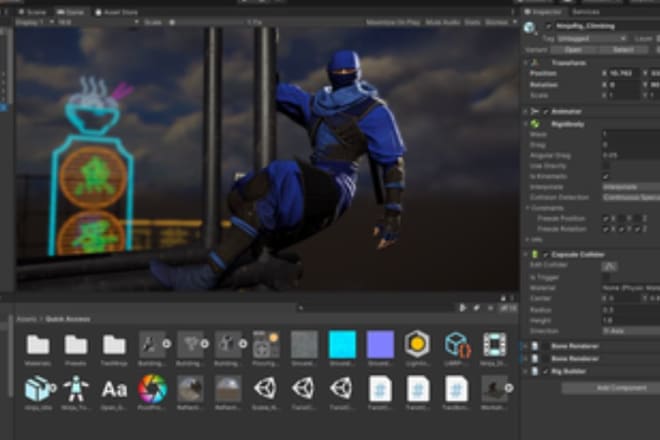660x440 pixels.
Task: Toggle the Animator enabled checkbox
Action: tap(546, 112)
